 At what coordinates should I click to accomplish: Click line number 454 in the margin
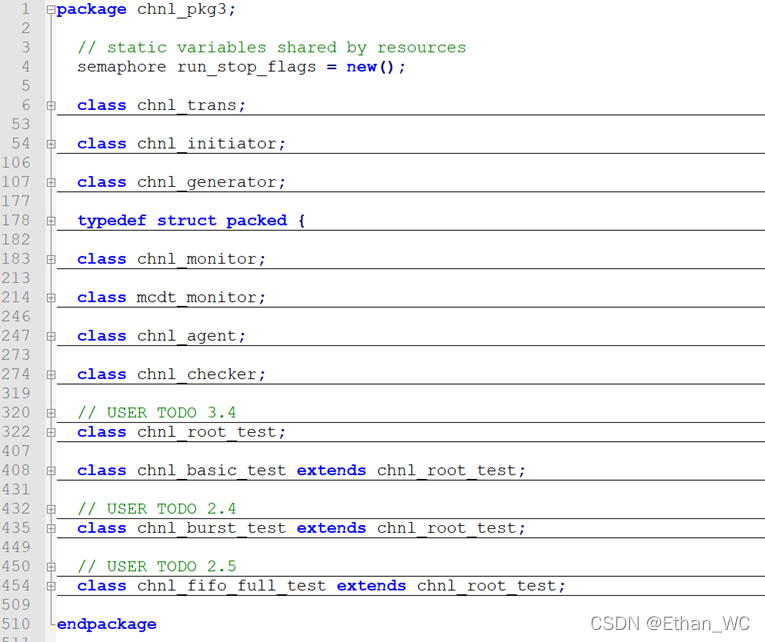click(x=16, y=585)
